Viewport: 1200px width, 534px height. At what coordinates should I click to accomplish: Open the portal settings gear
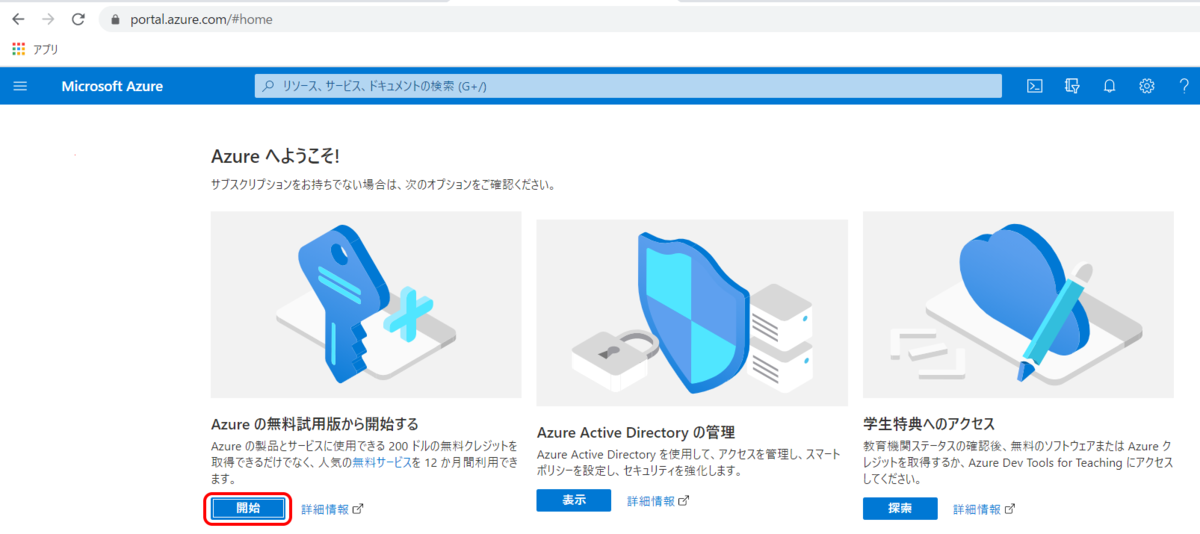coord(1147,86)
